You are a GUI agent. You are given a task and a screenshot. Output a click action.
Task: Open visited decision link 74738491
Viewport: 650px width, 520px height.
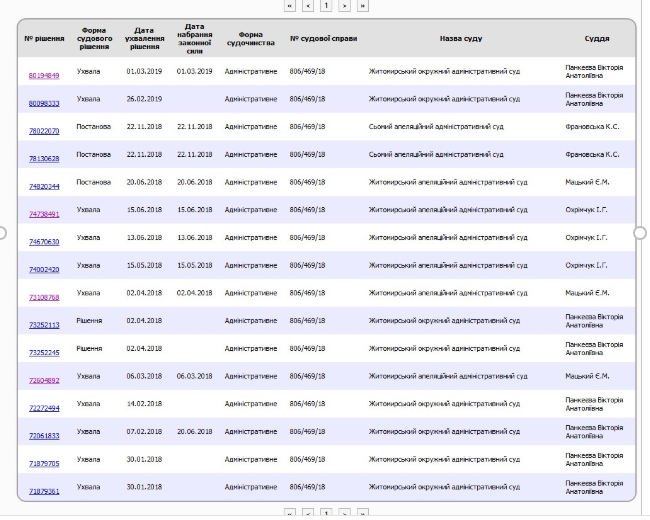coord(44,214)
